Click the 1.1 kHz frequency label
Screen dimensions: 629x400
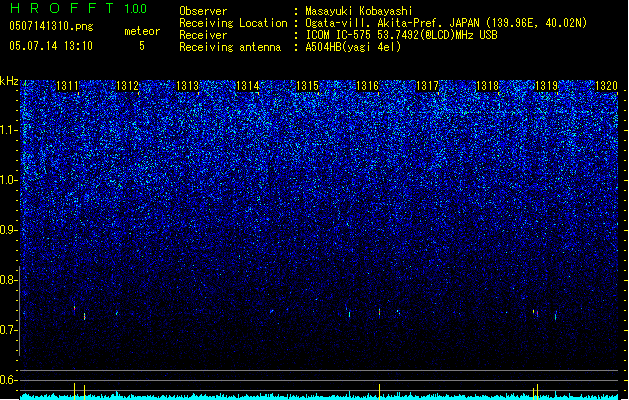[x=9, y=130]
